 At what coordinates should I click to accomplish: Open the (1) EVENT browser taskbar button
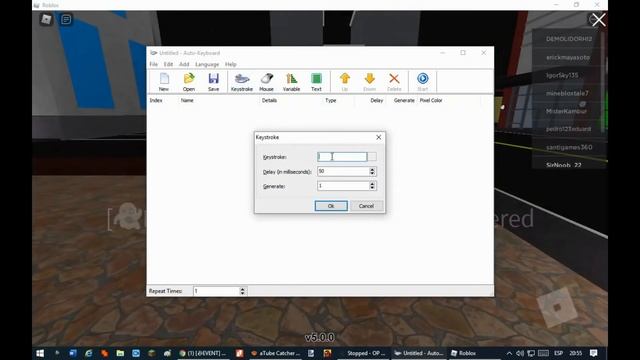pos(203,353)
